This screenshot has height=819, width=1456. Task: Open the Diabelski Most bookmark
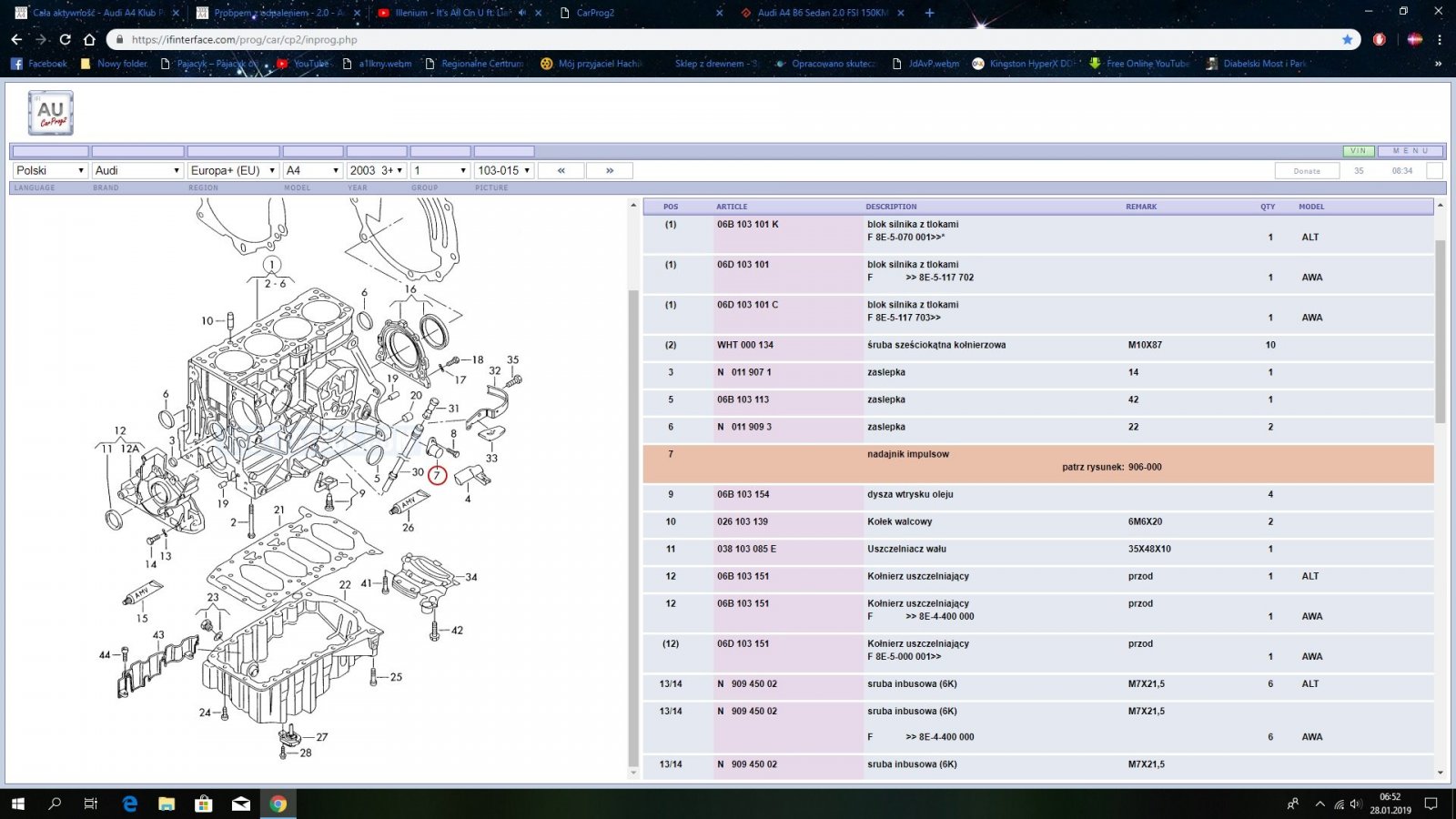pos(1256,64)
